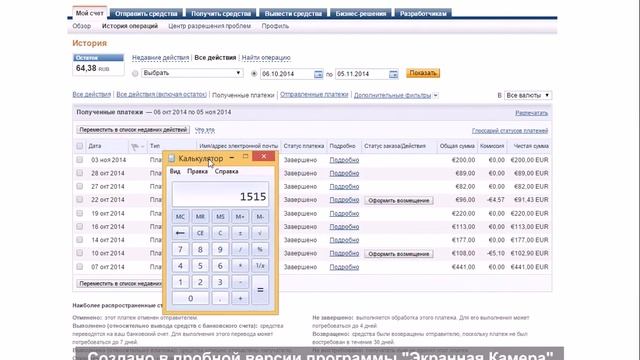The width and height of the screenshot is (640, 360).
Task: Click calculator plus button
Action: pyautogui.click(x=240, y=298)
